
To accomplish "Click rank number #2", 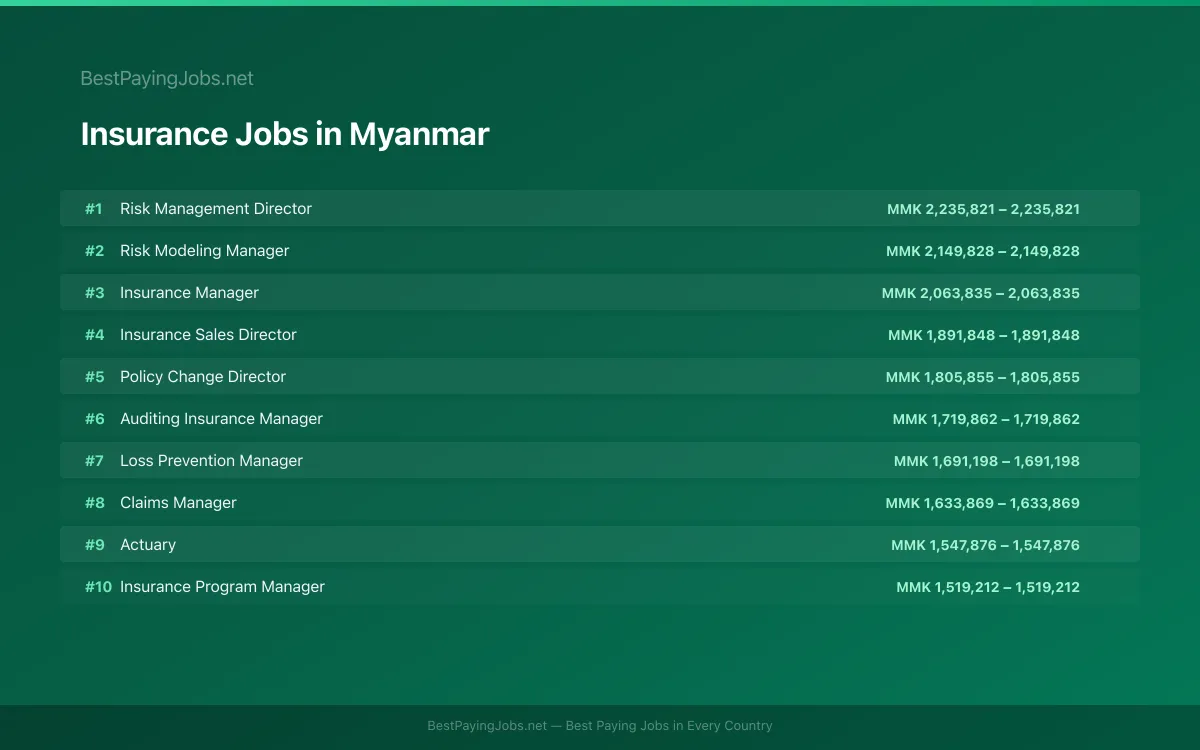I will (94, 251).
